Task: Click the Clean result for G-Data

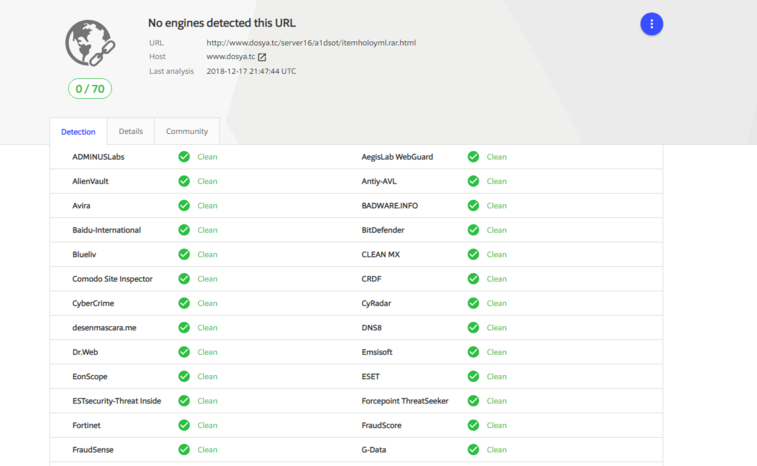Action: [496, 449]
